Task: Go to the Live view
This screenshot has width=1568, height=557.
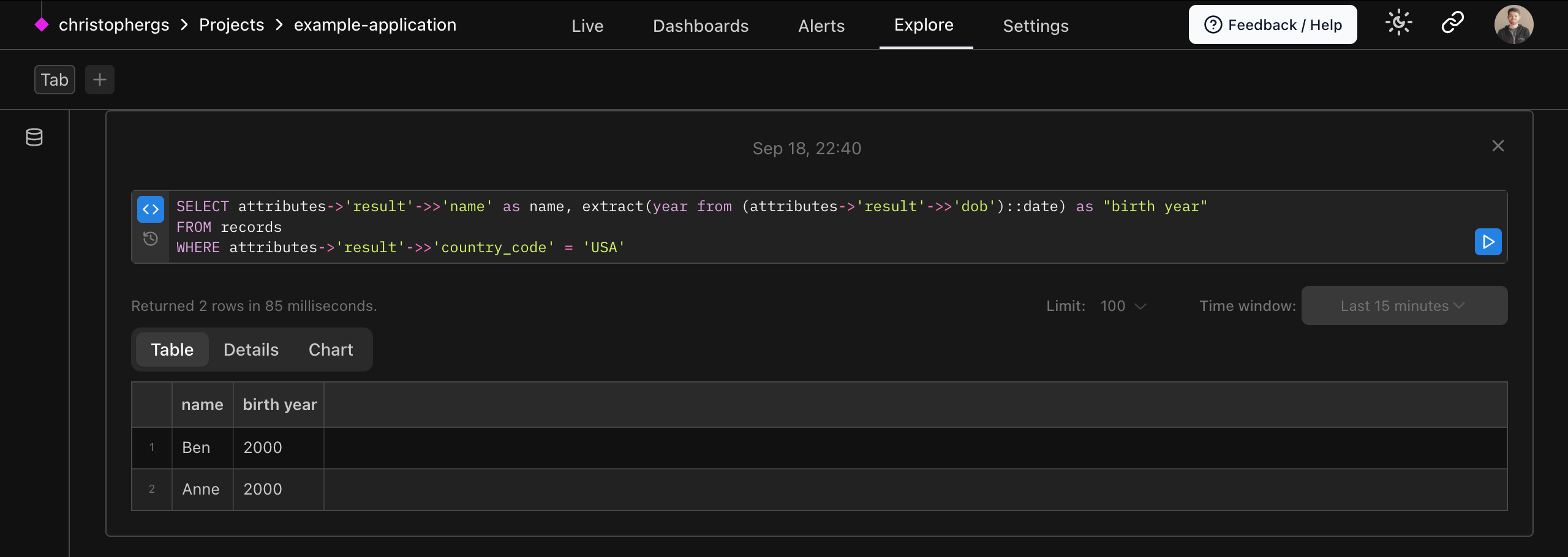Action: point(587,25)
